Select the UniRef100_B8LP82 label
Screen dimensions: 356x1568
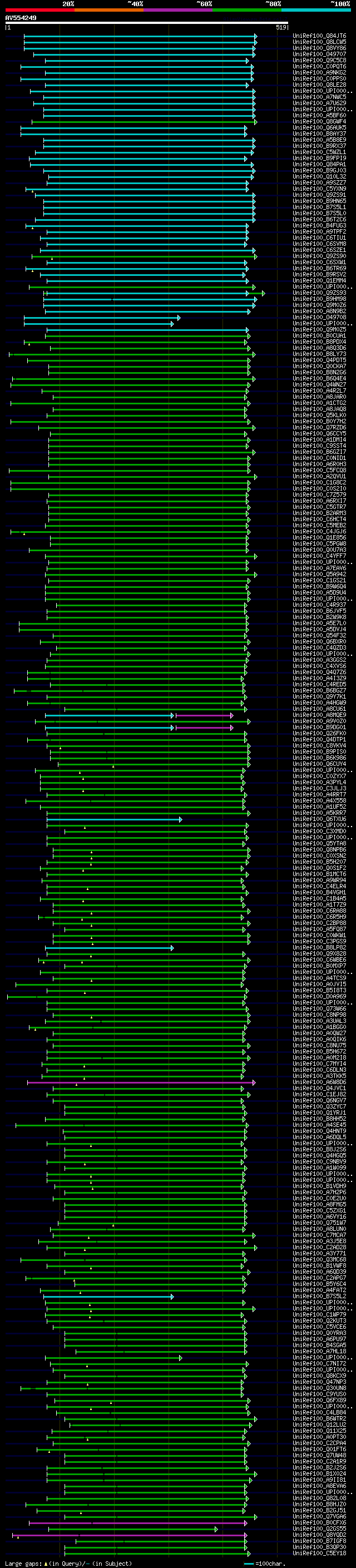point(319,947)
